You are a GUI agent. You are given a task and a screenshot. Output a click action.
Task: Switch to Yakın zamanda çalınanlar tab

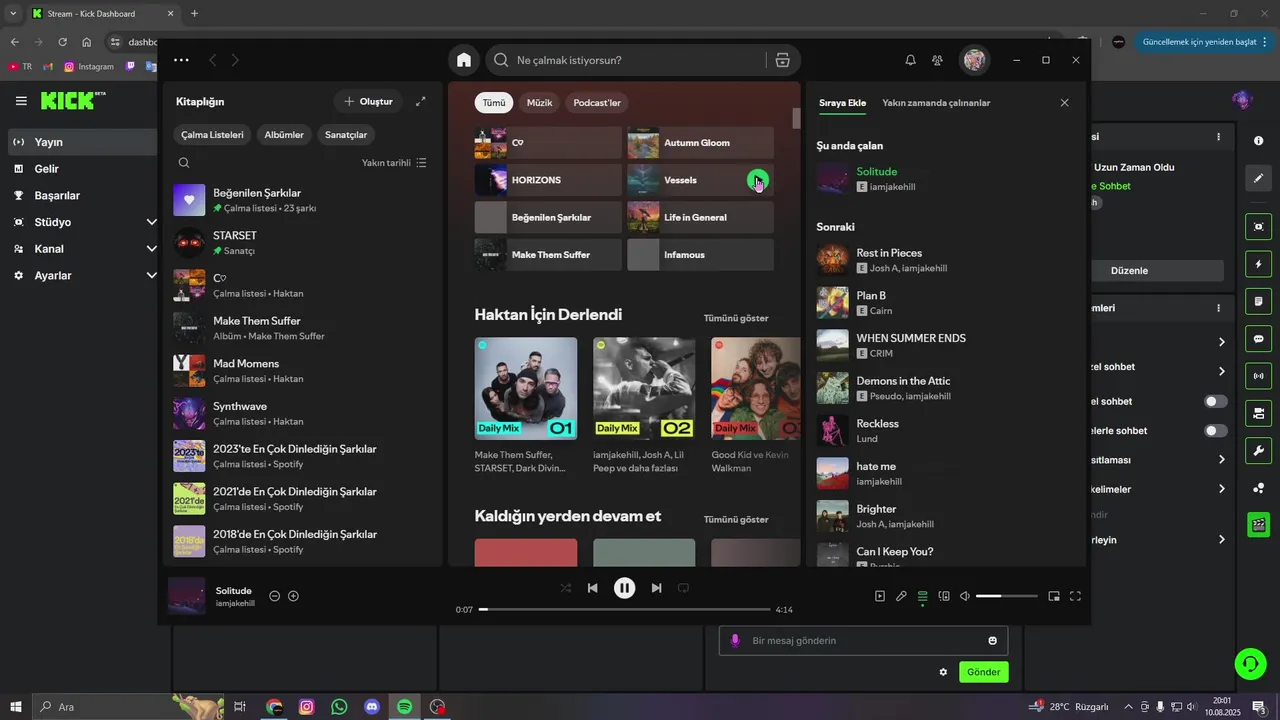click(x=936, y=103)
